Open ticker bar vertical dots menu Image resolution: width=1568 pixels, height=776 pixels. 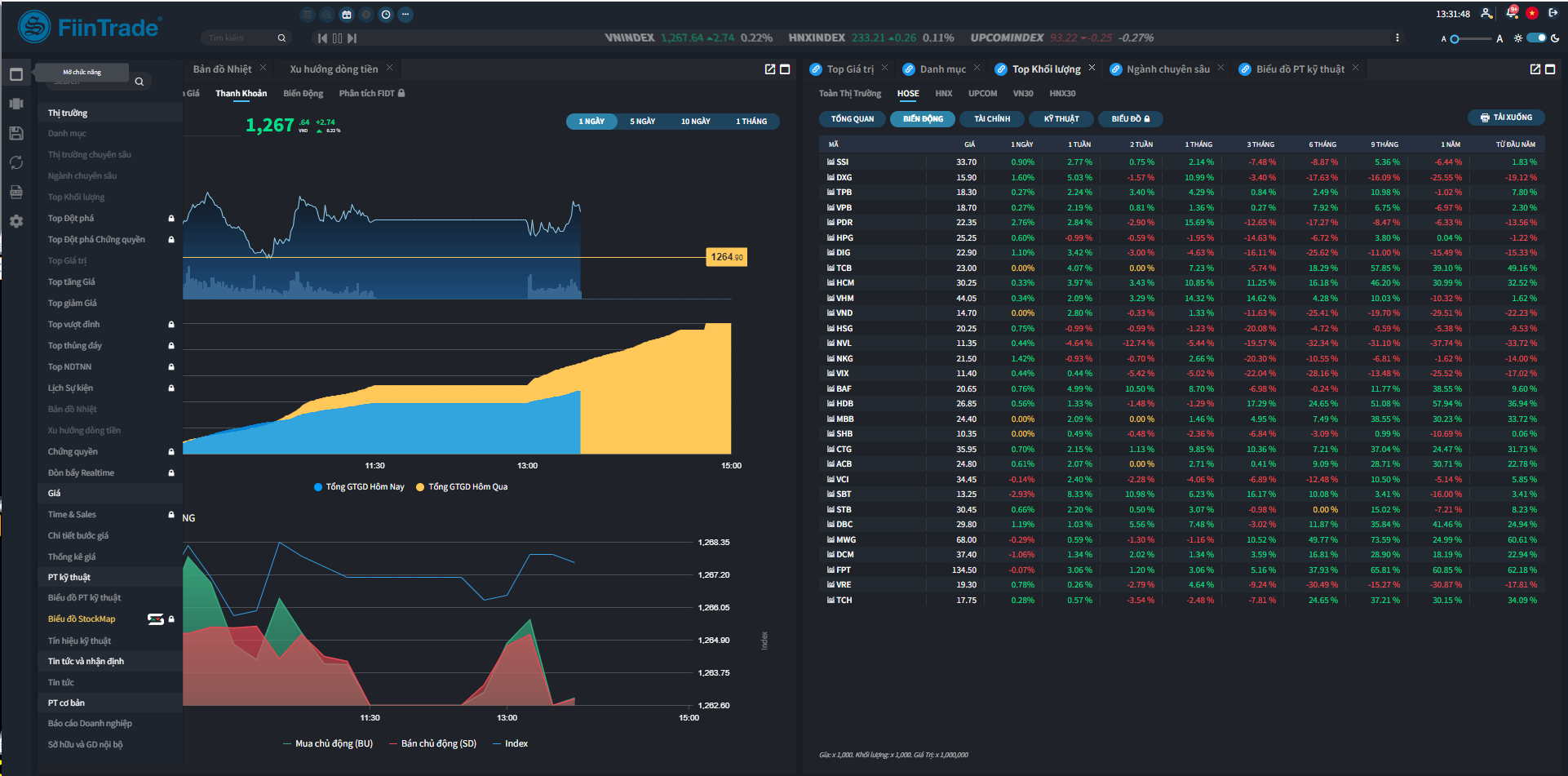1397,38
